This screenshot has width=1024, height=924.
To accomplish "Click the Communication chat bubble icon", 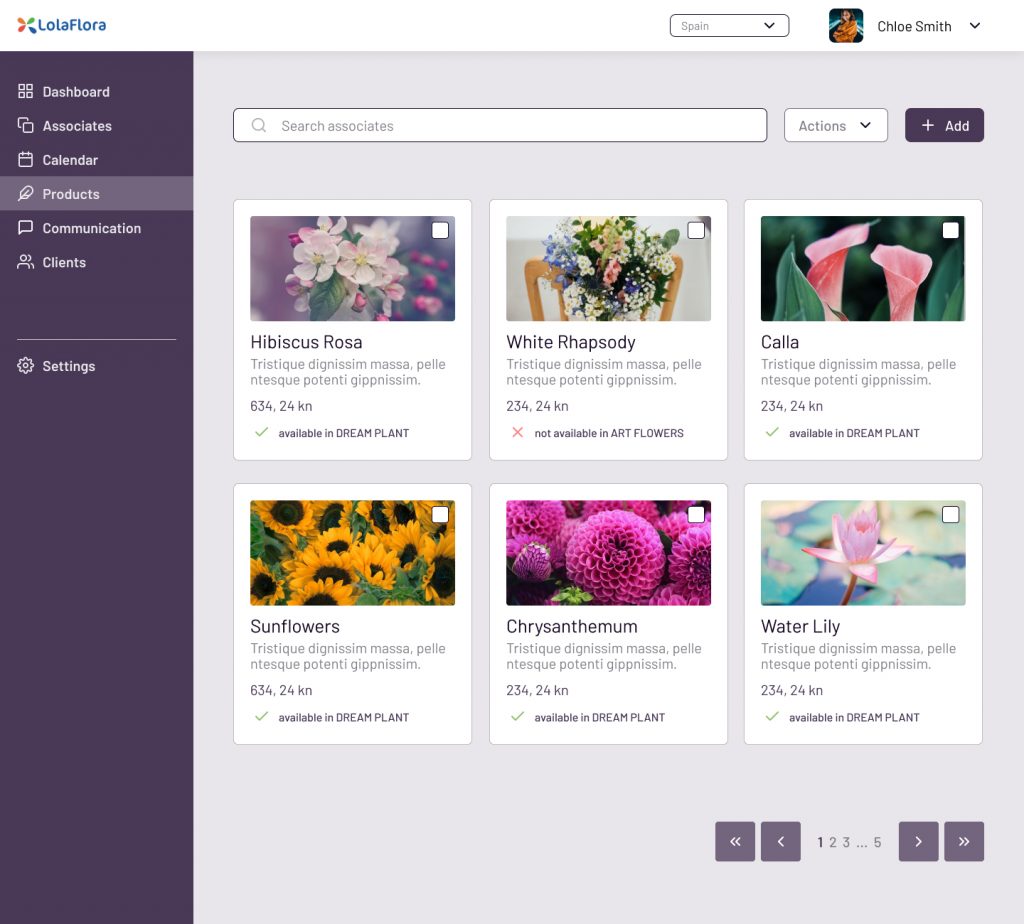I will pyautogui.click(x=26, y=228).
